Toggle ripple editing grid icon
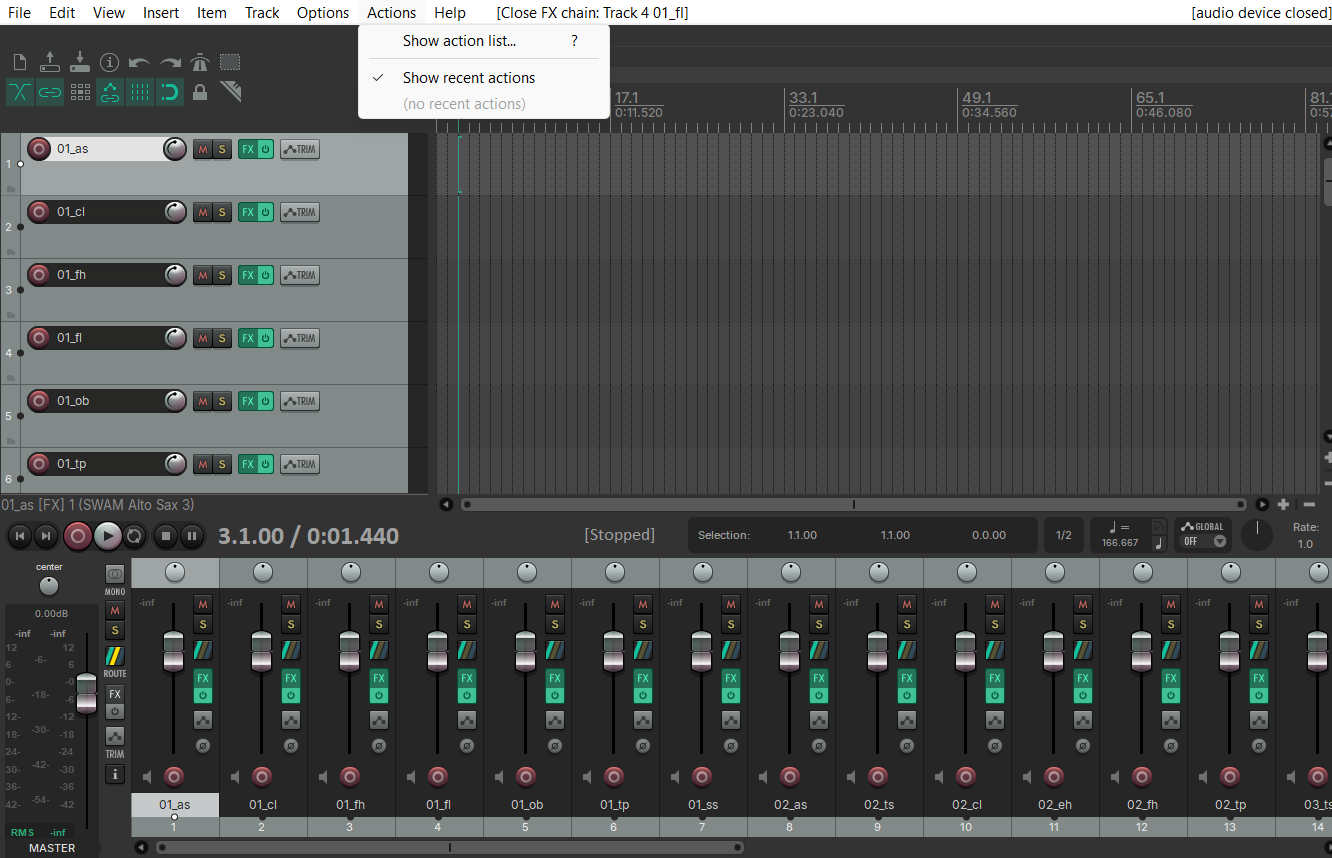The height and width of the screenshot is (858, 1332). coord(80,92)
